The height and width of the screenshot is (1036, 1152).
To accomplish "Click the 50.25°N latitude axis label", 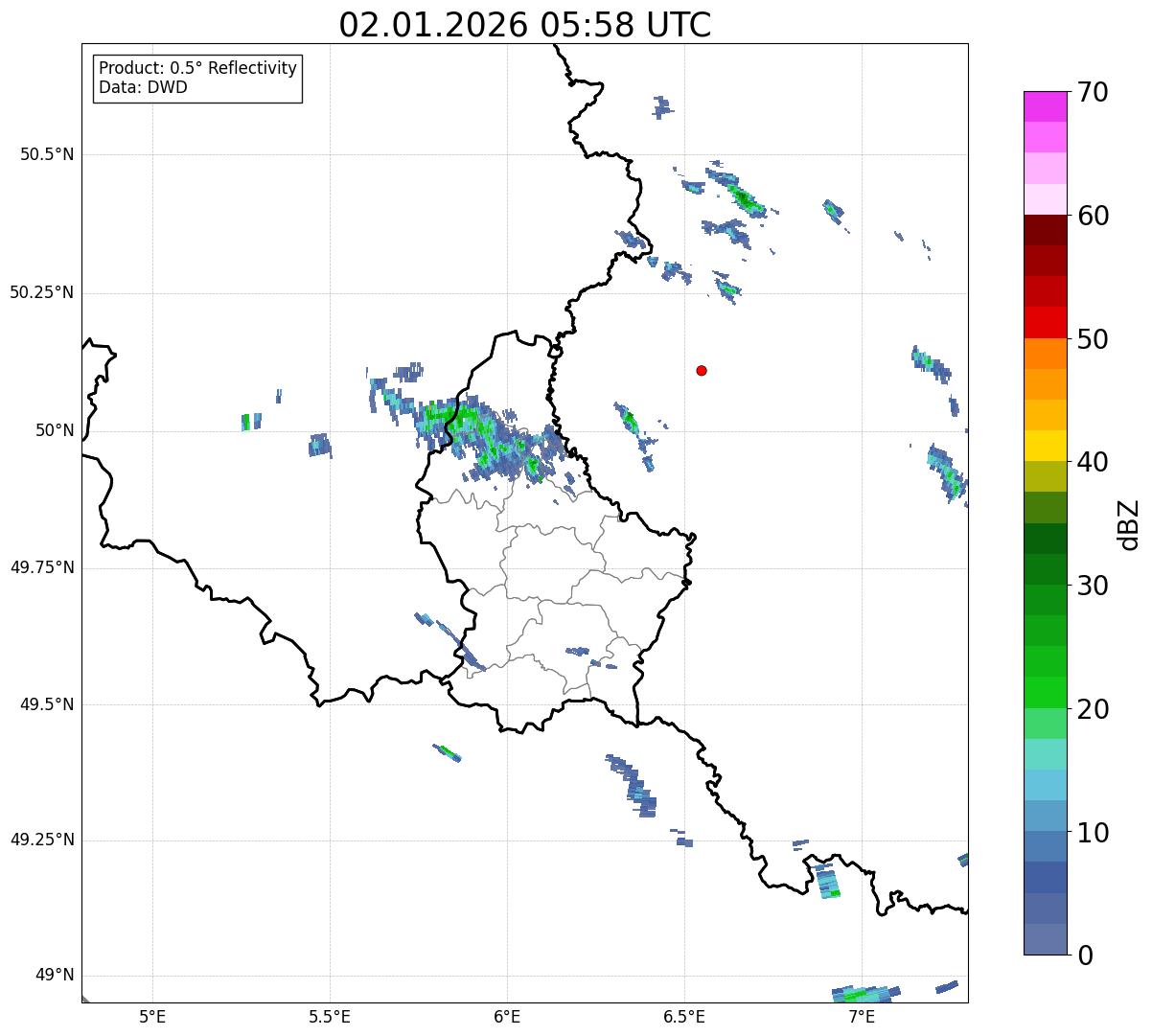I will (x=41, y=292).
